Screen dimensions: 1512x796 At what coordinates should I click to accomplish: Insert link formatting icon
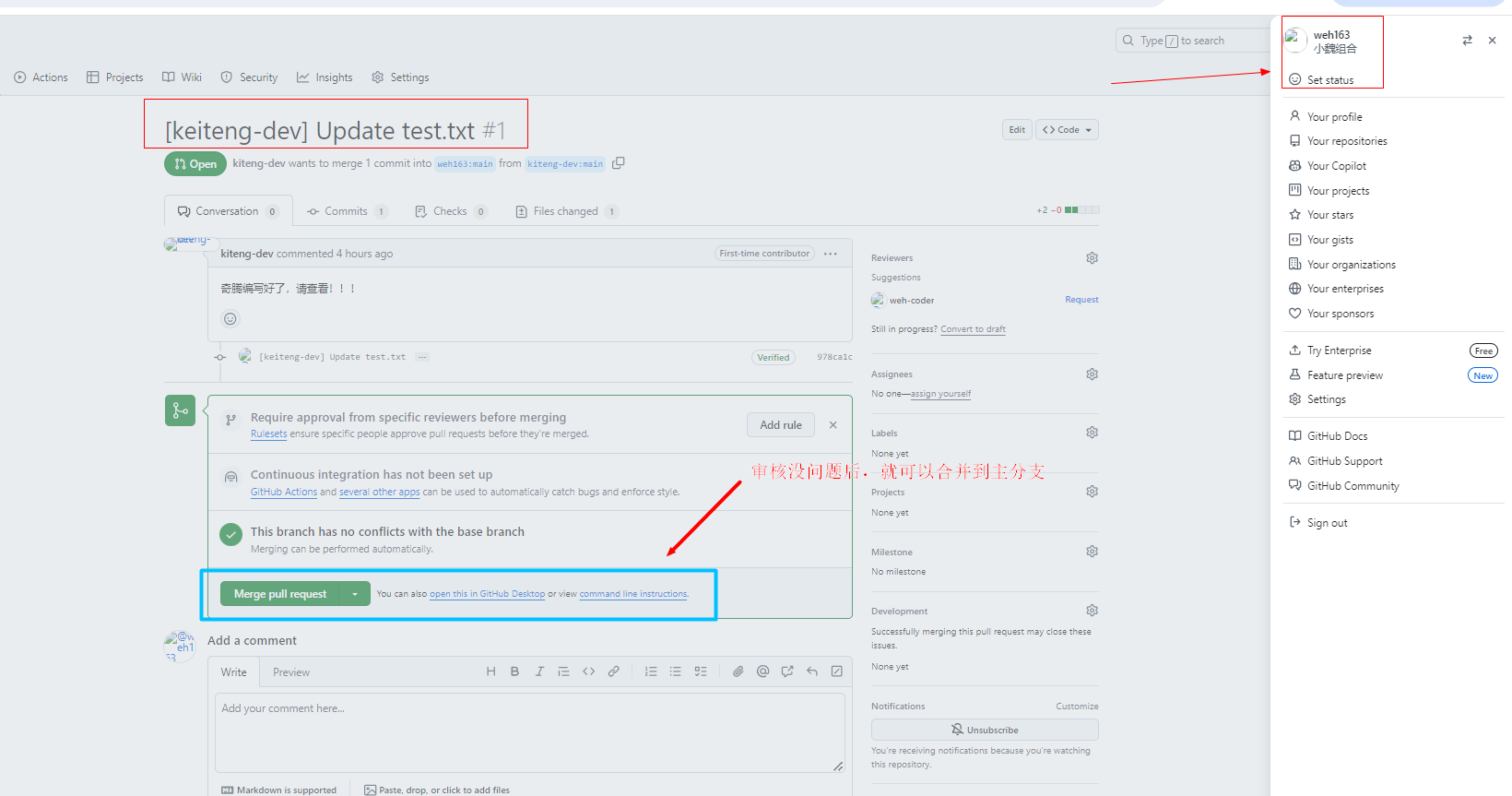click(613, 671)
